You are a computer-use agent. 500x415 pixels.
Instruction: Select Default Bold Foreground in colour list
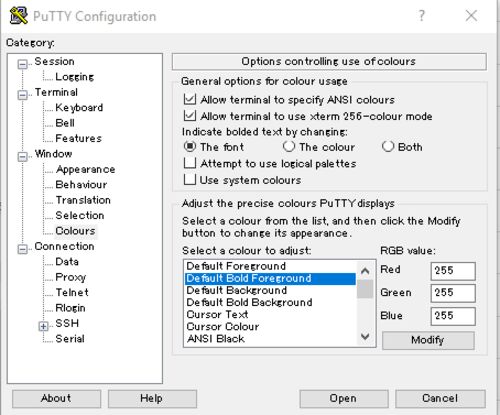pos(270,279)
